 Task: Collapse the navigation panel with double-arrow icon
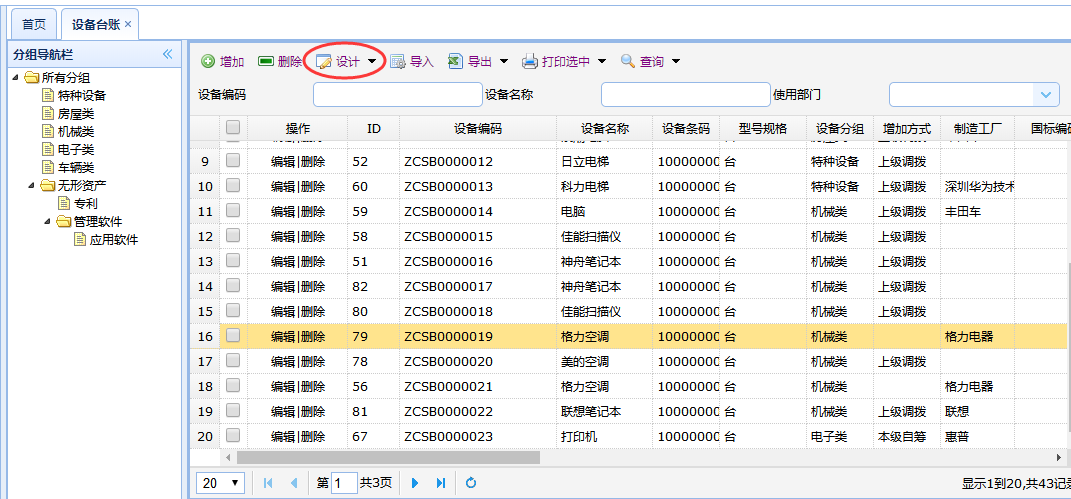(168, 54)
